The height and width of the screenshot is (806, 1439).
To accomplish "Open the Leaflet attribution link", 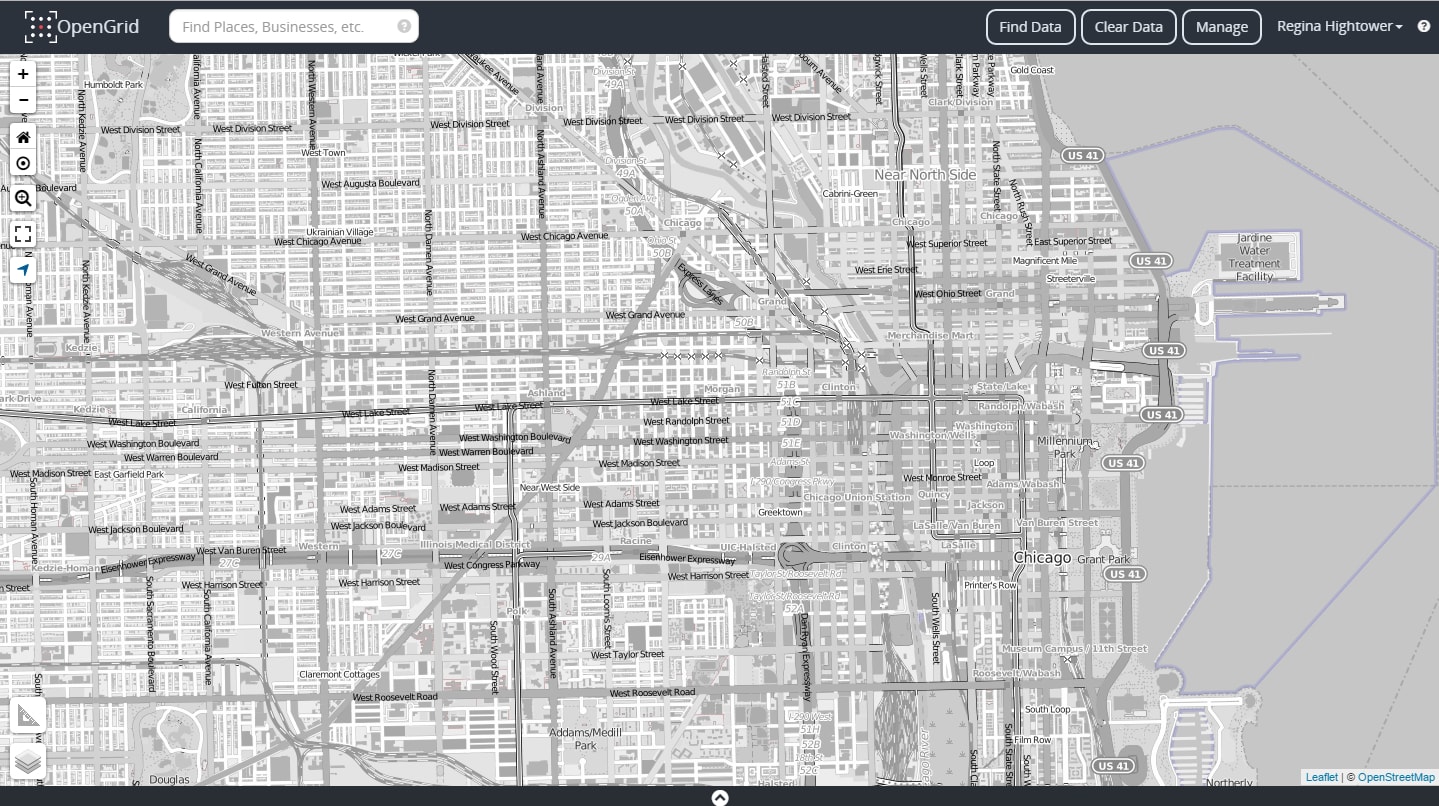I will point(1321,777).
